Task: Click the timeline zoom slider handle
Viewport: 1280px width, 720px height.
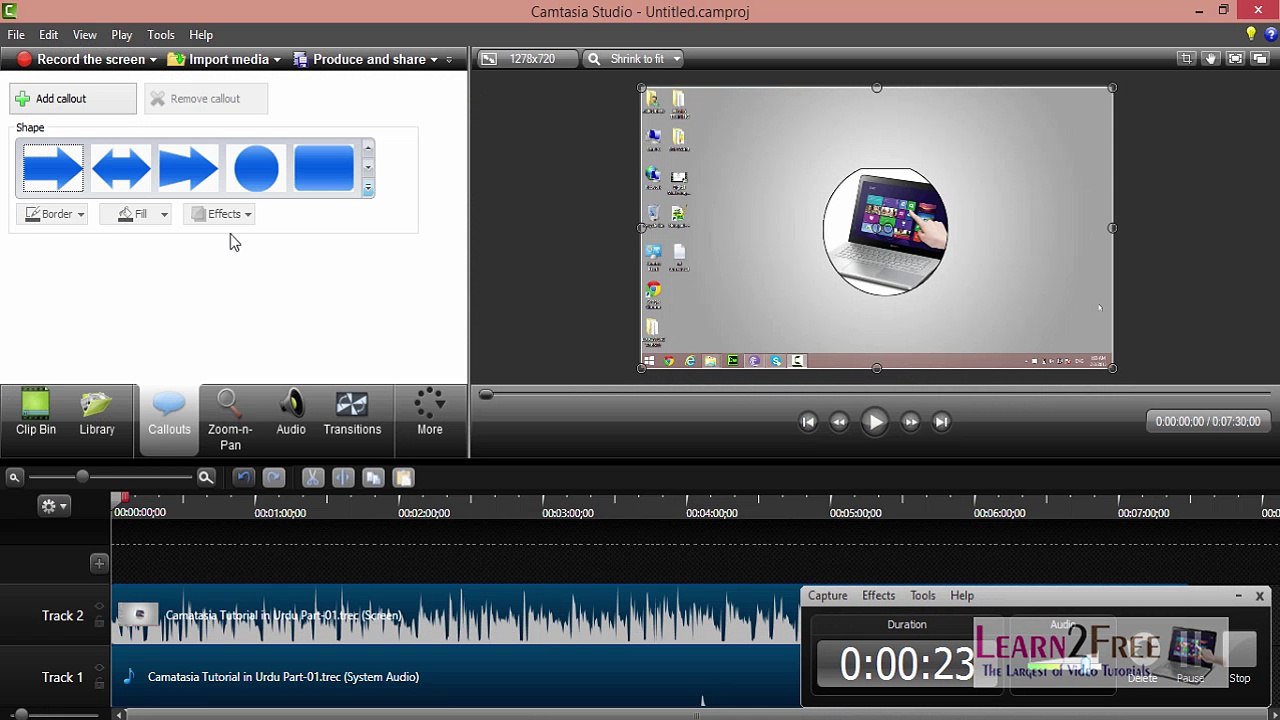Action: 82,477
